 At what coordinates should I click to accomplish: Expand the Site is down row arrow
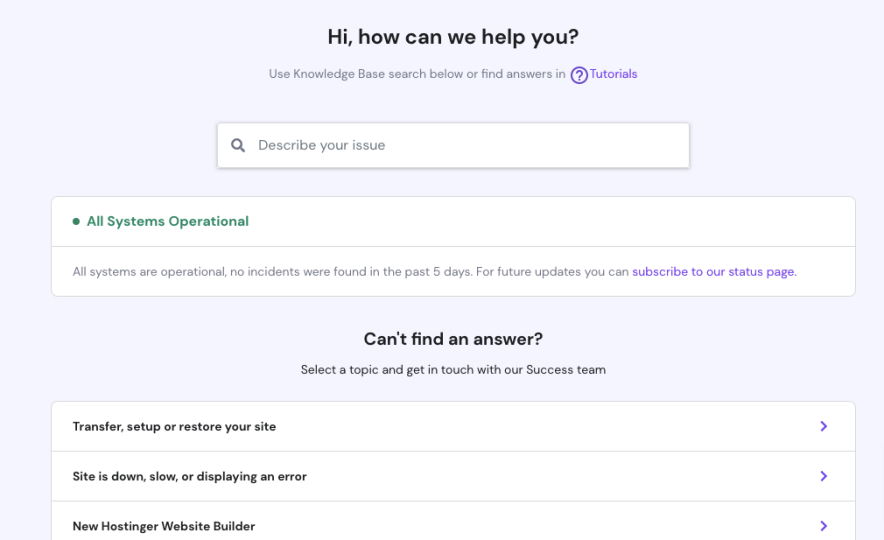[x=823, y=477]
